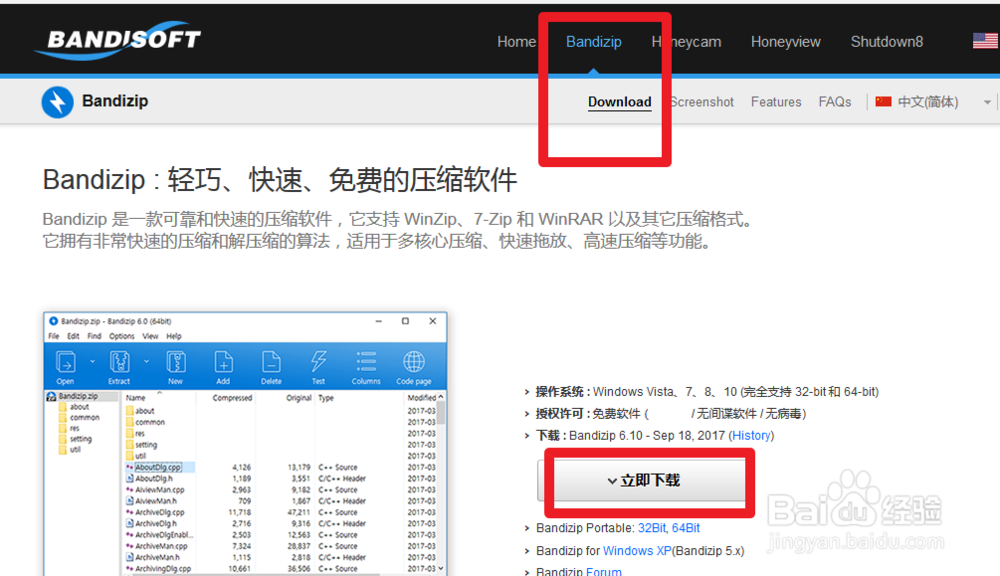Open the FAQs sub-tab
The image size is (1000, 576).
[835, 102]
